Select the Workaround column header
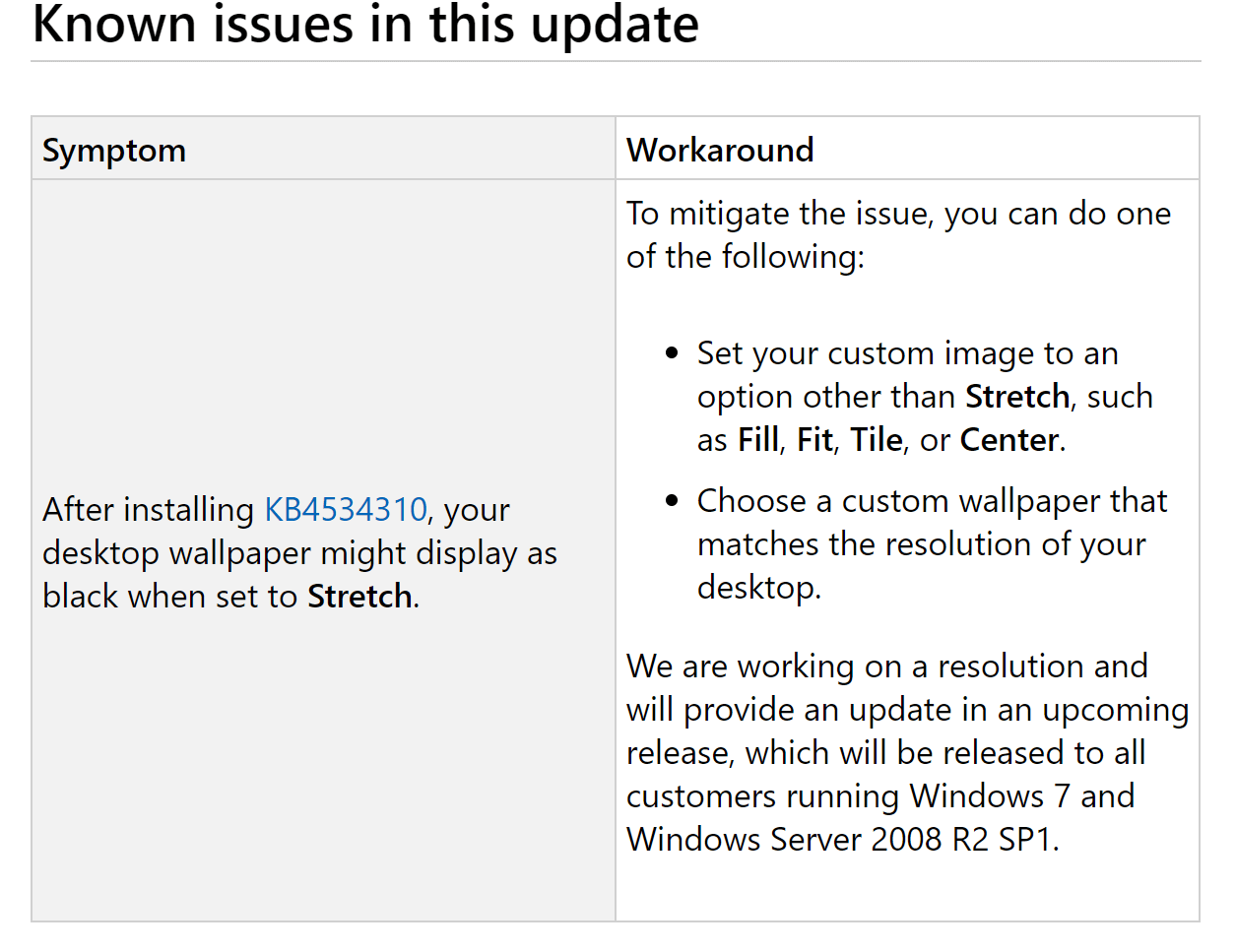Viewport: 1236px width, 952px height. coord(720,151)
